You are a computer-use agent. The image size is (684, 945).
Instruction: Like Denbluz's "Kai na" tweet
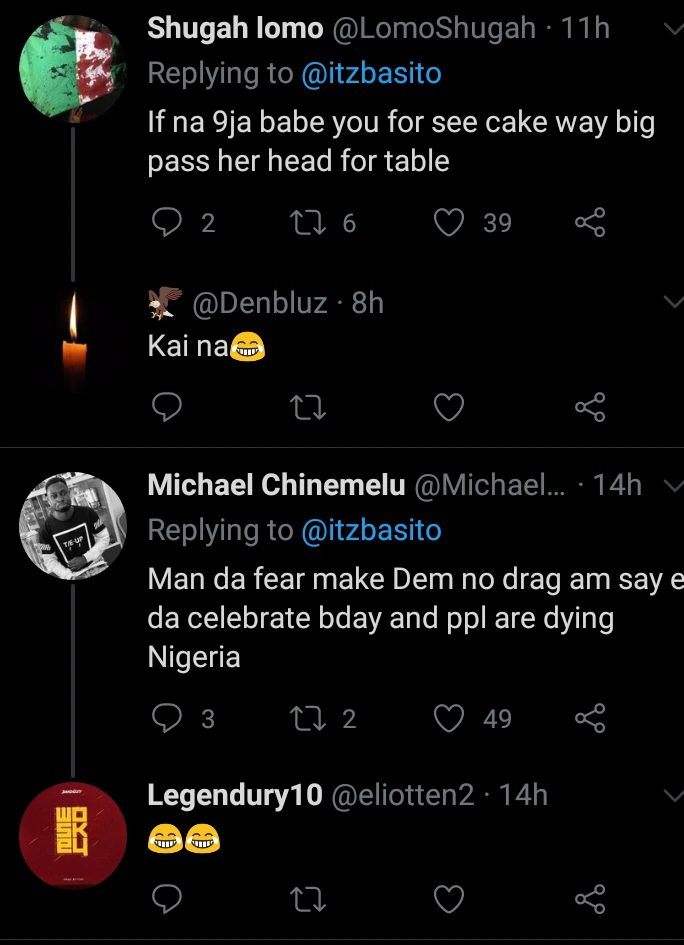(450, 407)
